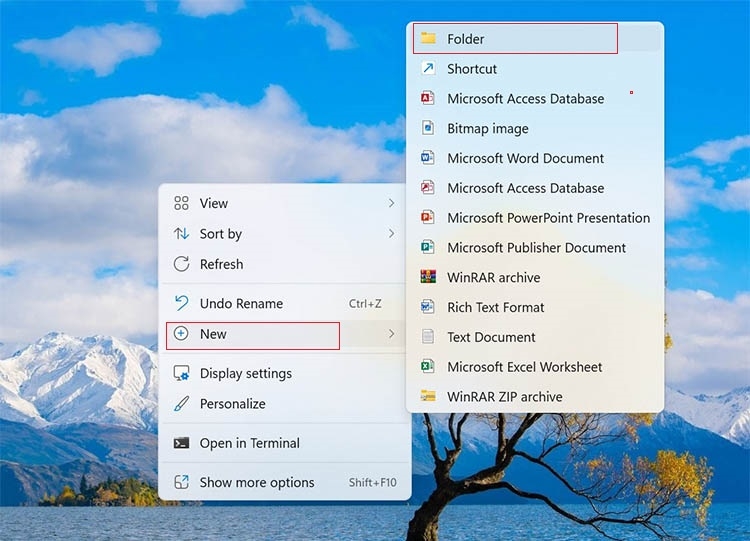Click the WinRAR ZIP archive folder icon

point(428,396)
